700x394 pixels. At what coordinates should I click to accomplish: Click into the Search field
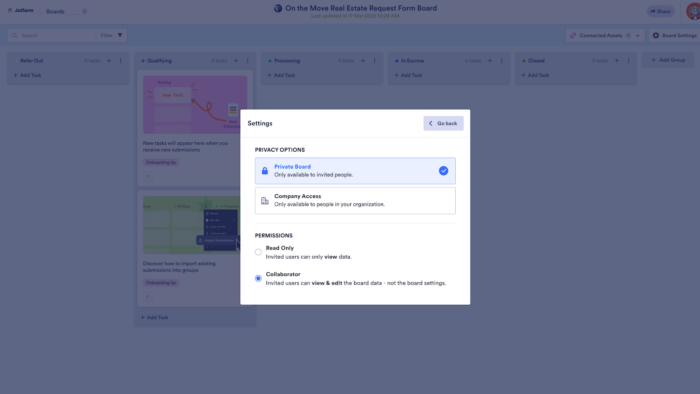click(52, 35)
